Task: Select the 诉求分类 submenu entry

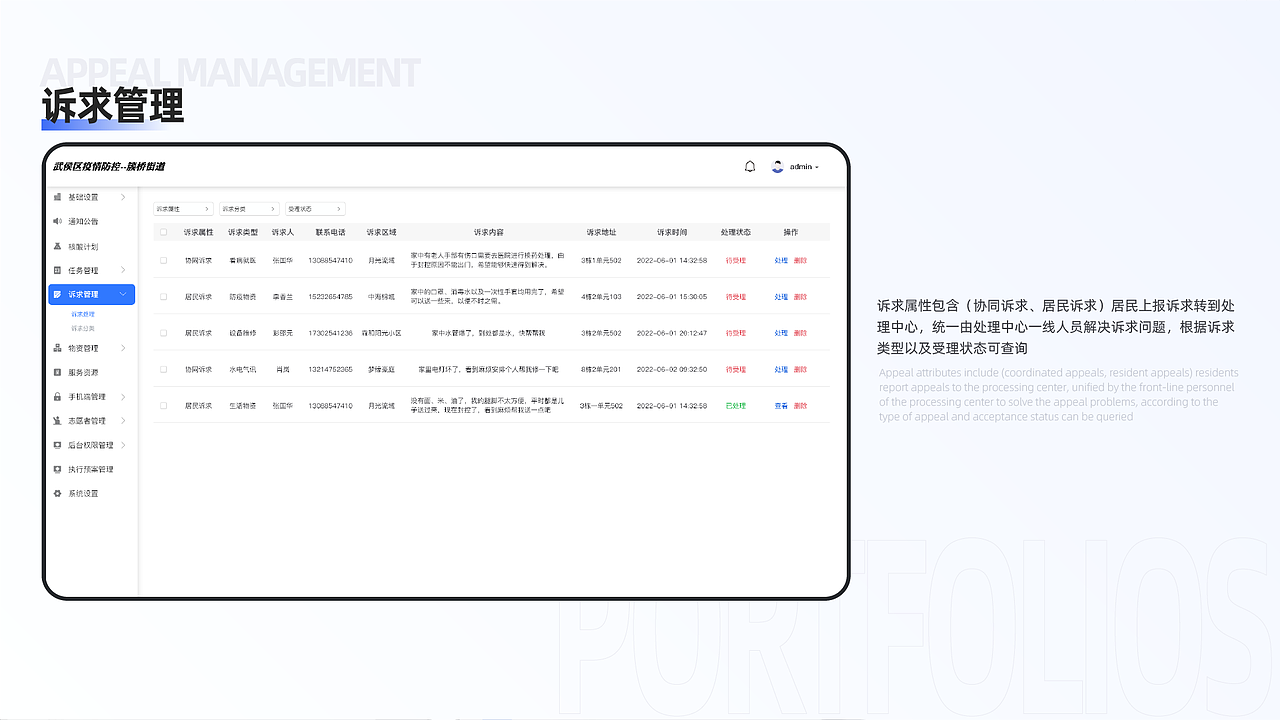Action: pyautogui.click(x=82, y=328)
